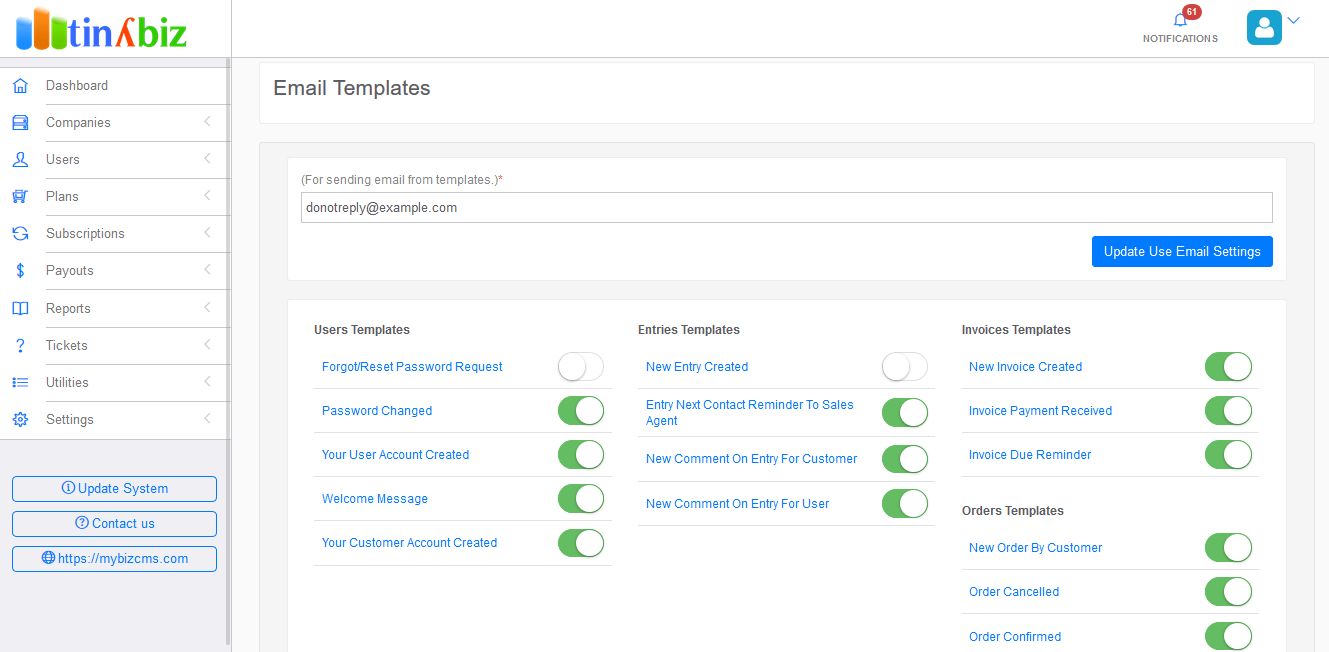
Task: Open the Welcome Message template link
Action: point(375,499)
